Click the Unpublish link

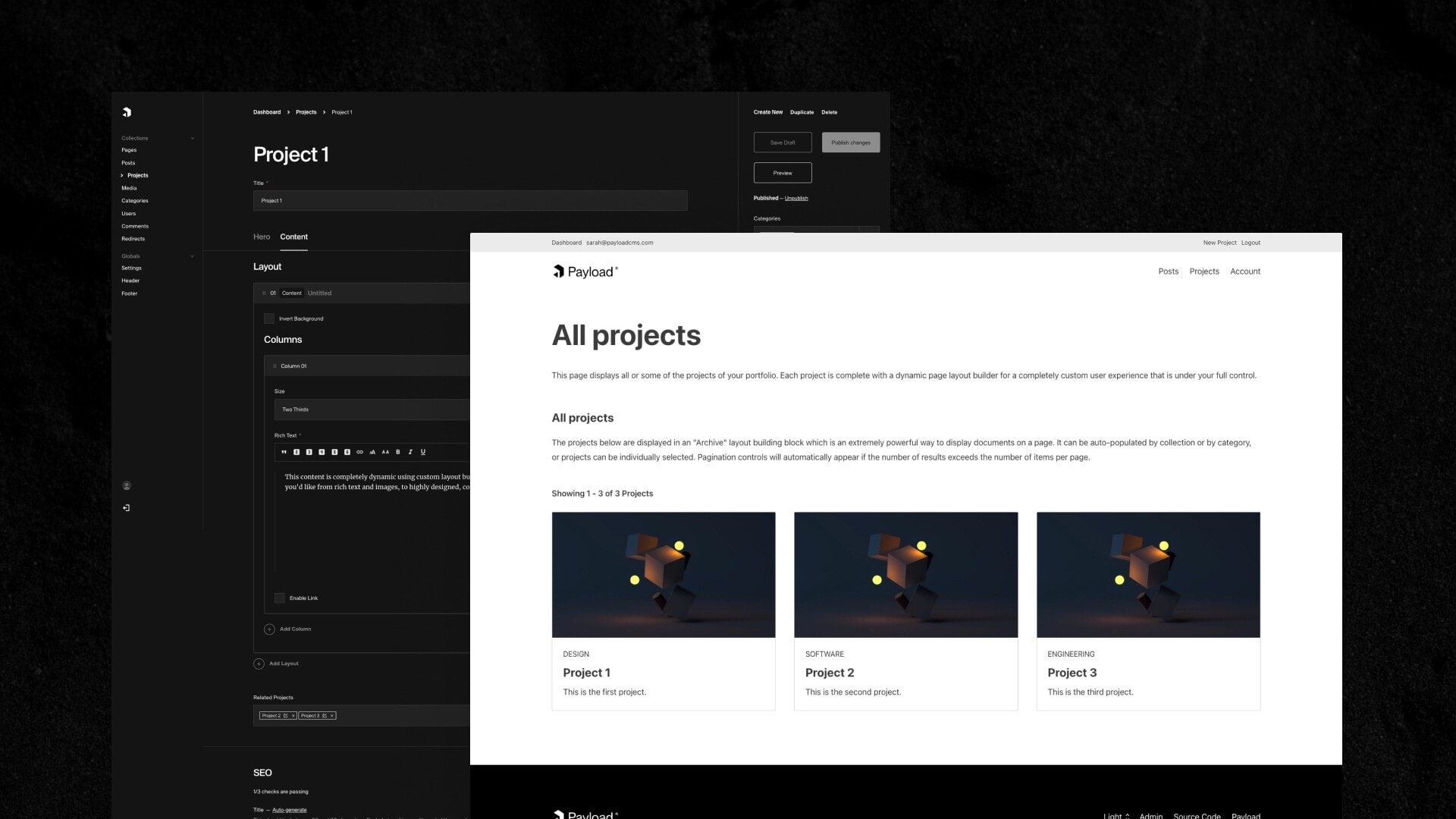click(x=796, y=199)
